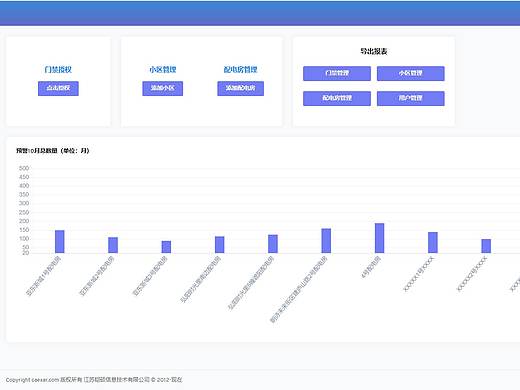Select 配电房管理 heading above 添加配电房
This screenshot has width=520, height=390.
241,69
